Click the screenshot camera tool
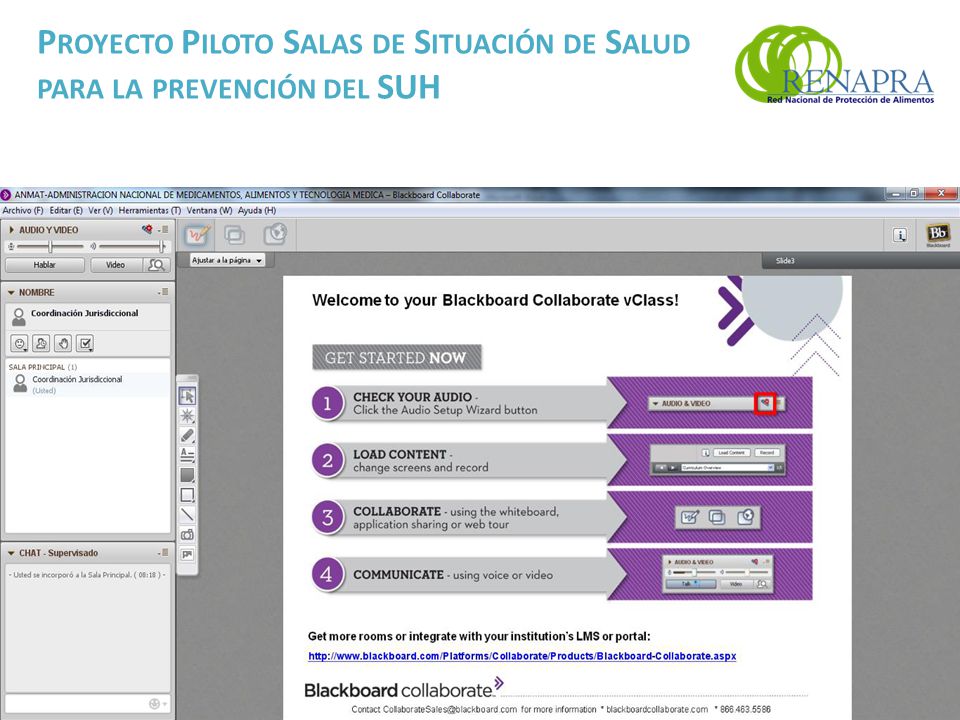960x720 pixels. [x=187, y=534]
